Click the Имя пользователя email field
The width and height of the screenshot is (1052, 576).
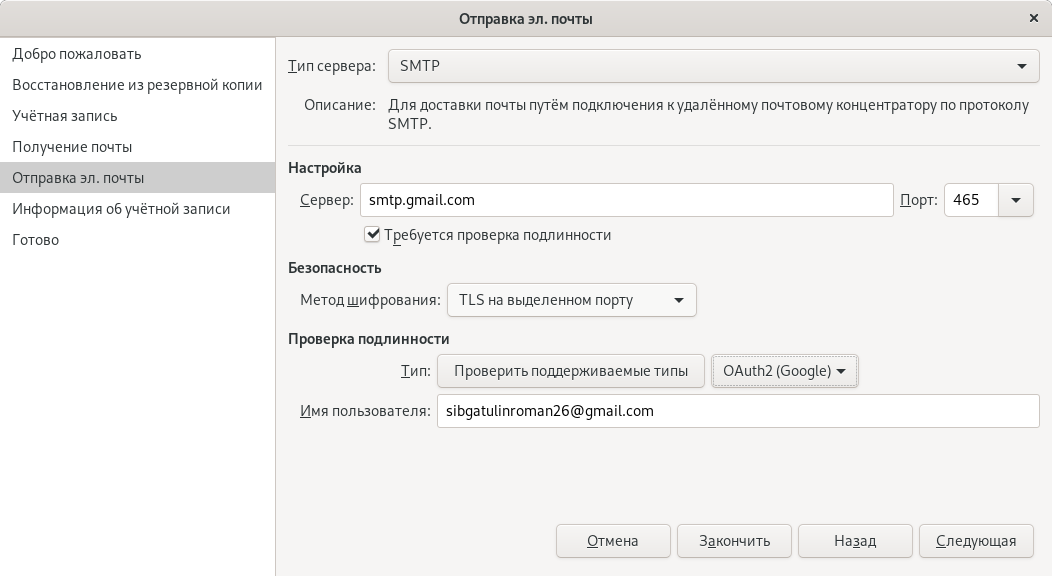738,411
